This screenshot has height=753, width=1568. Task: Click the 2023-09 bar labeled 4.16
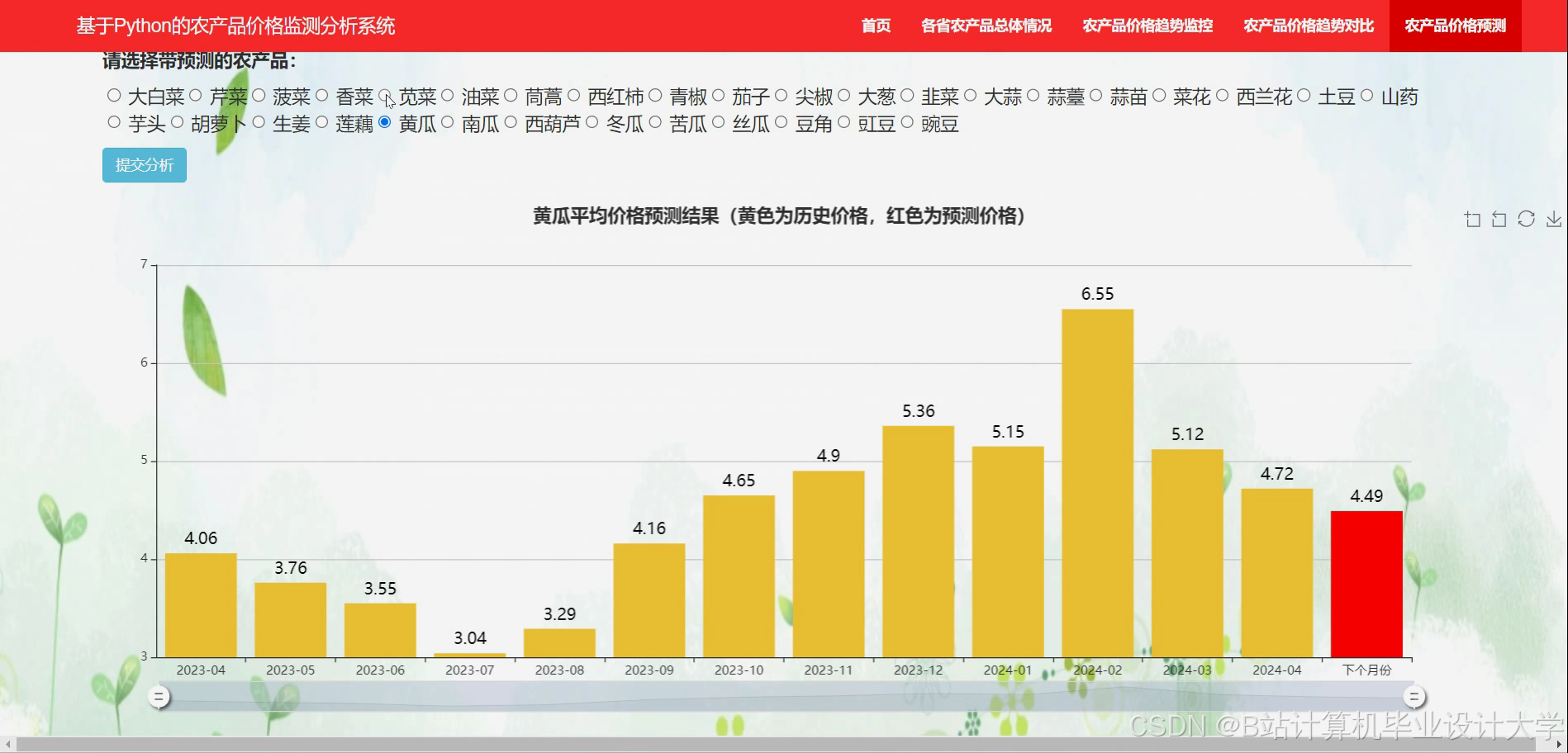tap(649, 600)
